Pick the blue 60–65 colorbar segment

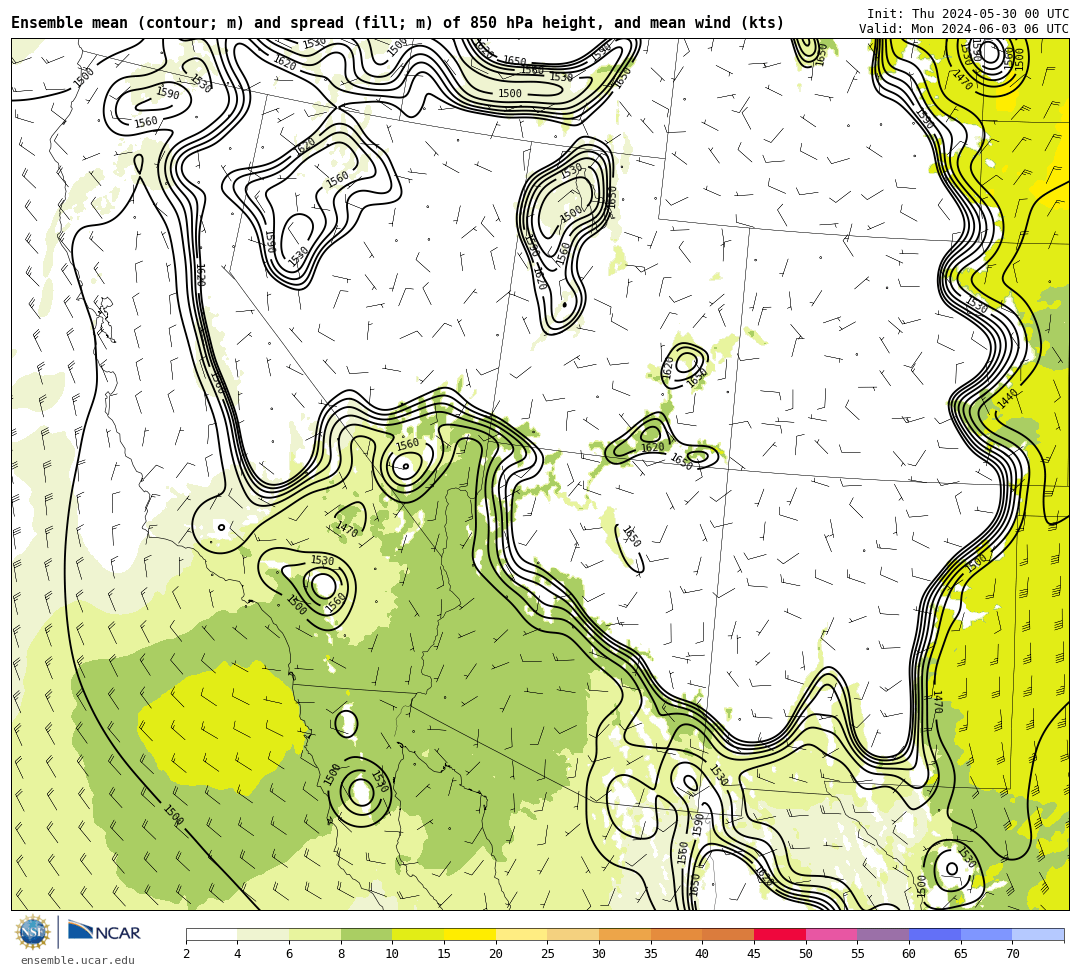[x=935, y=934]
